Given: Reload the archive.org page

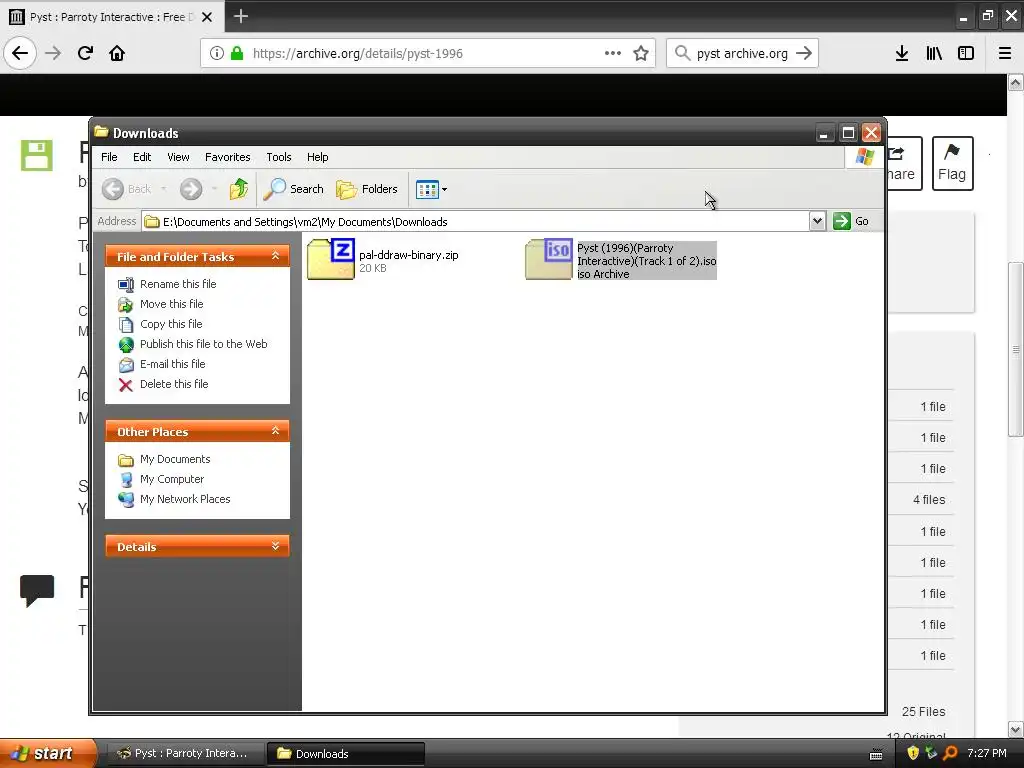Looking at the screenshot, I should (x=85, y=53).
